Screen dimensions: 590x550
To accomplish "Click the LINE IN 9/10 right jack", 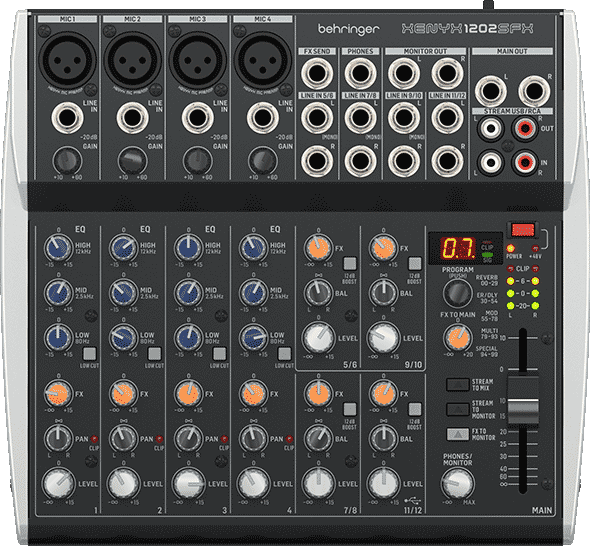I will pyautogui.click(x=404, y=161).
